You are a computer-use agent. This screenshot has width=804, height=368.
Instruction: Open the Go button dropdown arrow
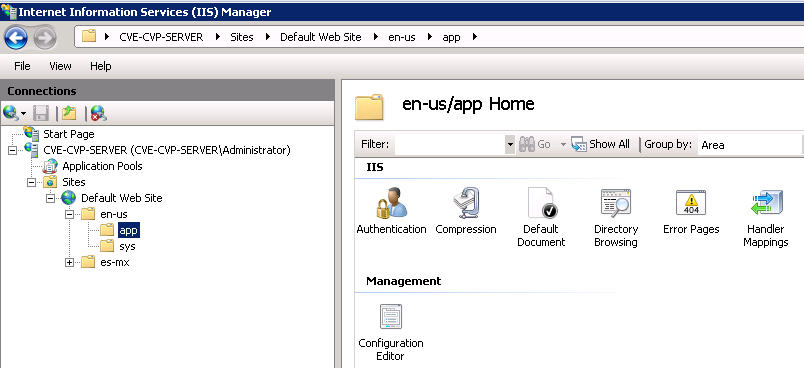[x=562, y=145]
